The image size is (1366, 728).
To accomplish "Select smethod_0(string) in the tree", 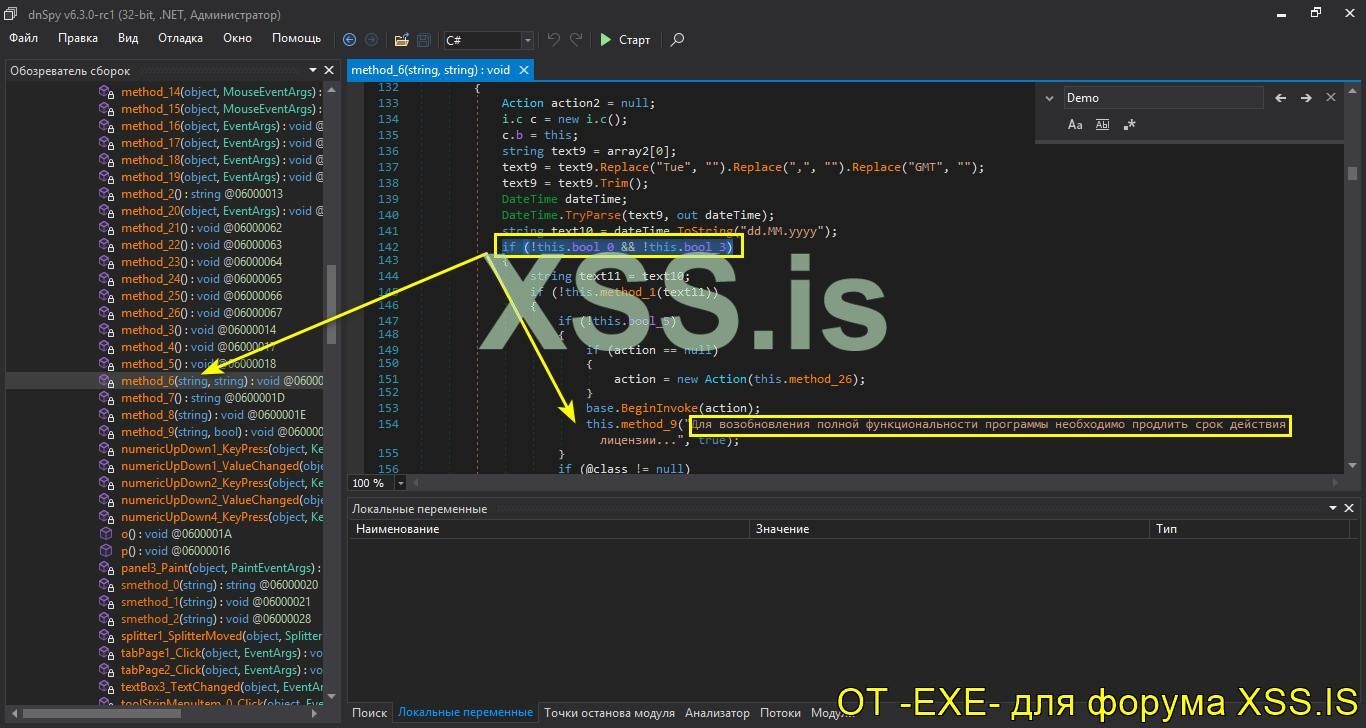I will point(219,585).
